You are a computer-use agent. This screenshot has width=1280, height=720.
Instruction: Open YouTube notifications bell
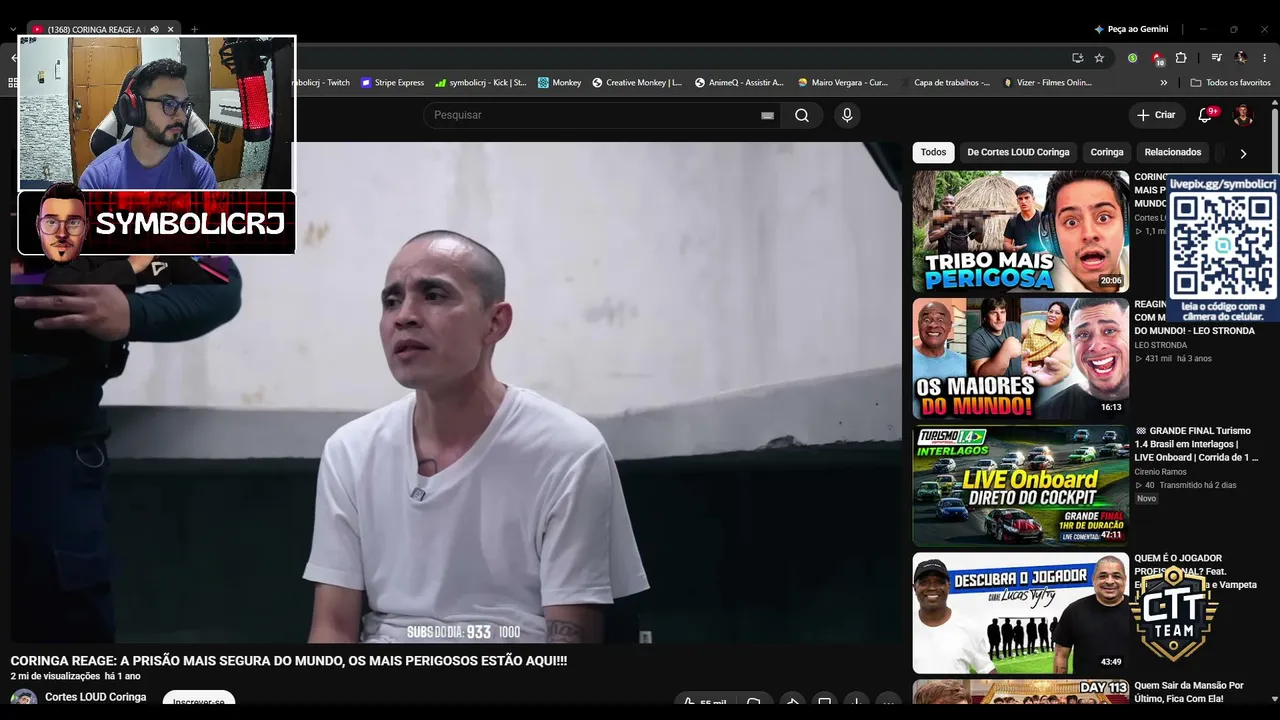[x=1205, y=115]
